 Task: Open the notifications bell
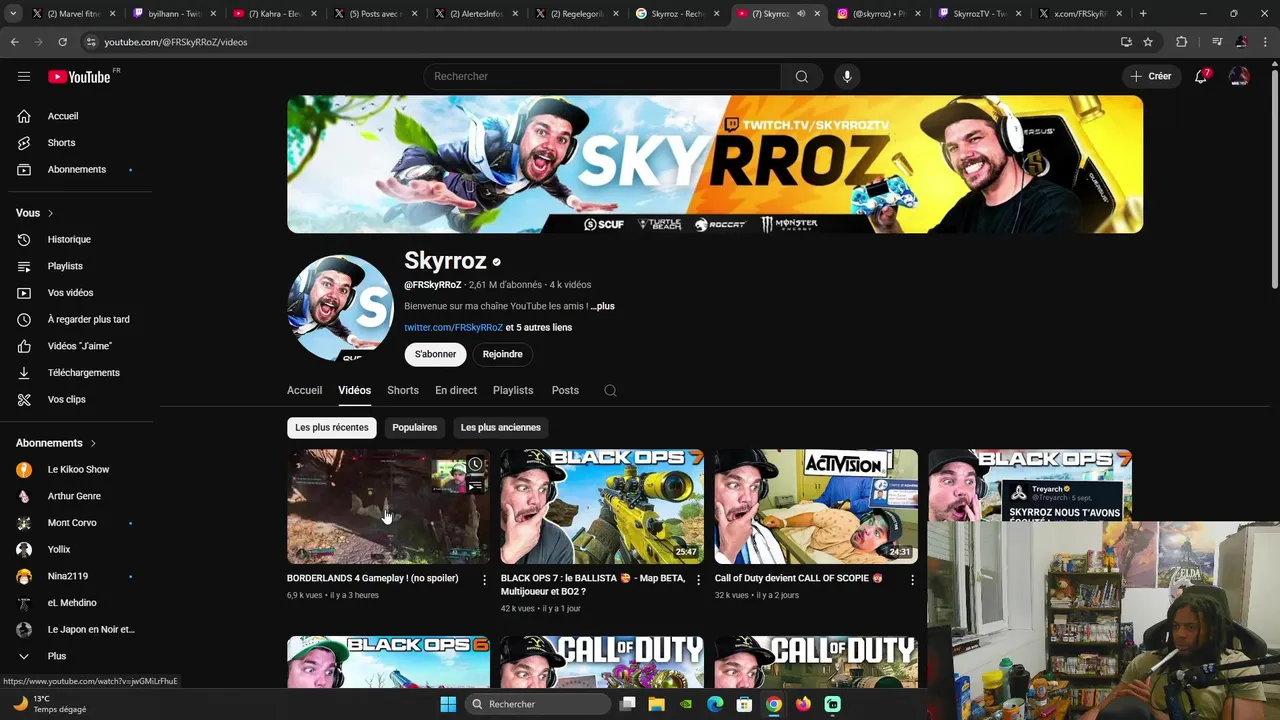click(1202, 76)
